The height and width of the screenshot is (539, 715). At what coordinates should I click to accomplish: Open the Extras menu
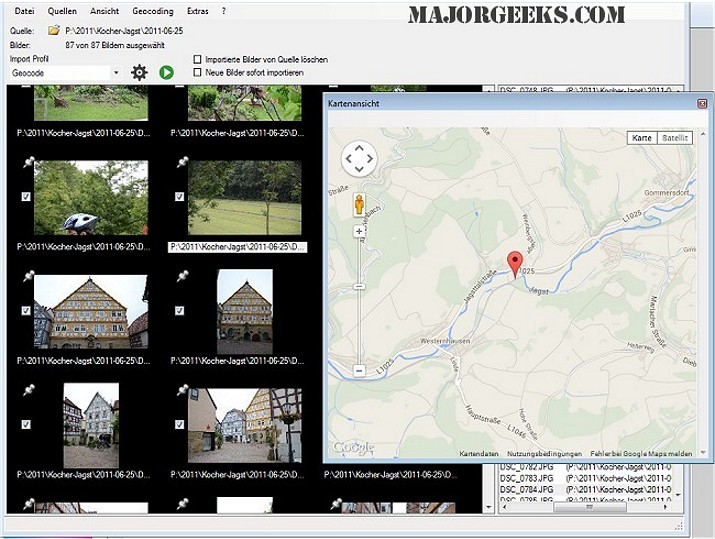[198, 11]
